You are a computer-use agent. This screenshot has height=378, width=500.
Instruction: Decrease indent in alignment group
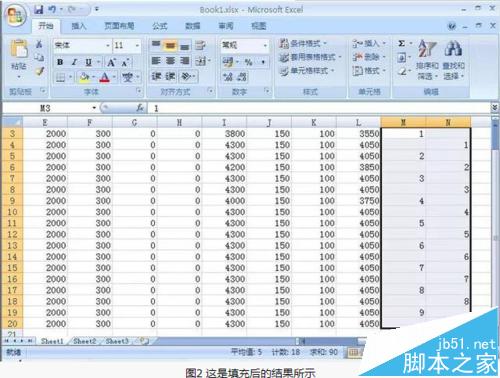pyautogui.click(x=156, y=76)
